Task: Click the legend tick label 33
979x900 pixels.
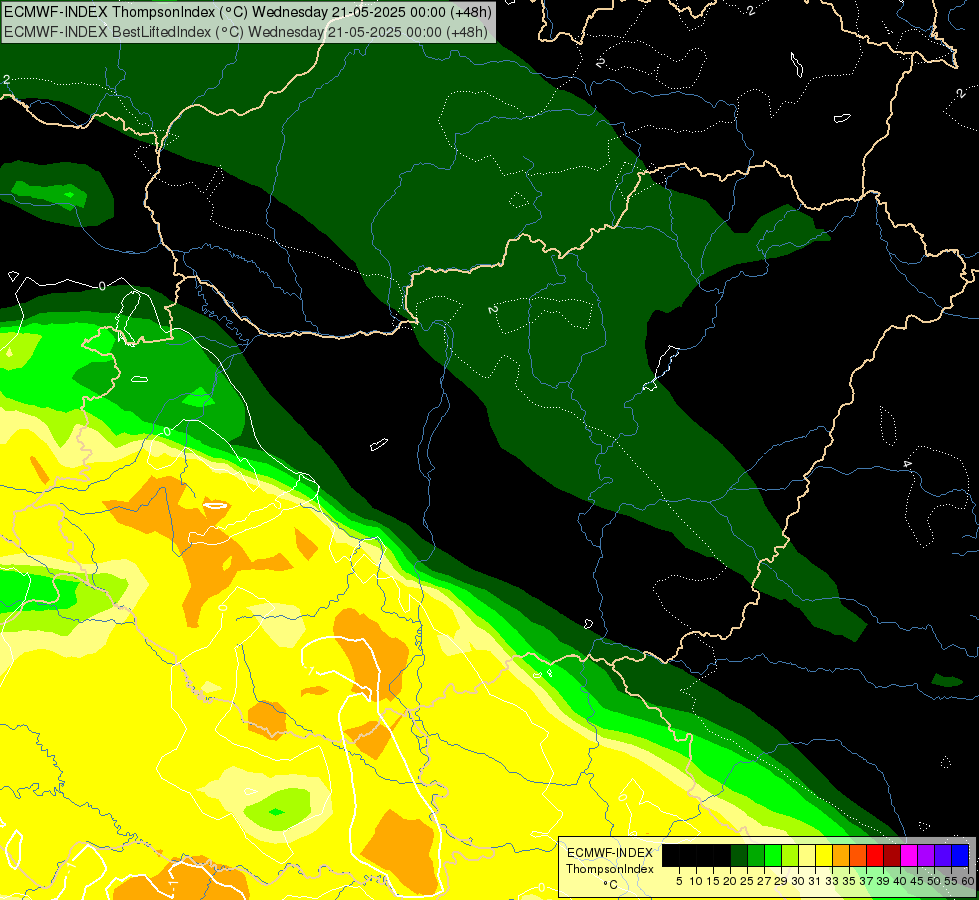Action: click(832, 881)
